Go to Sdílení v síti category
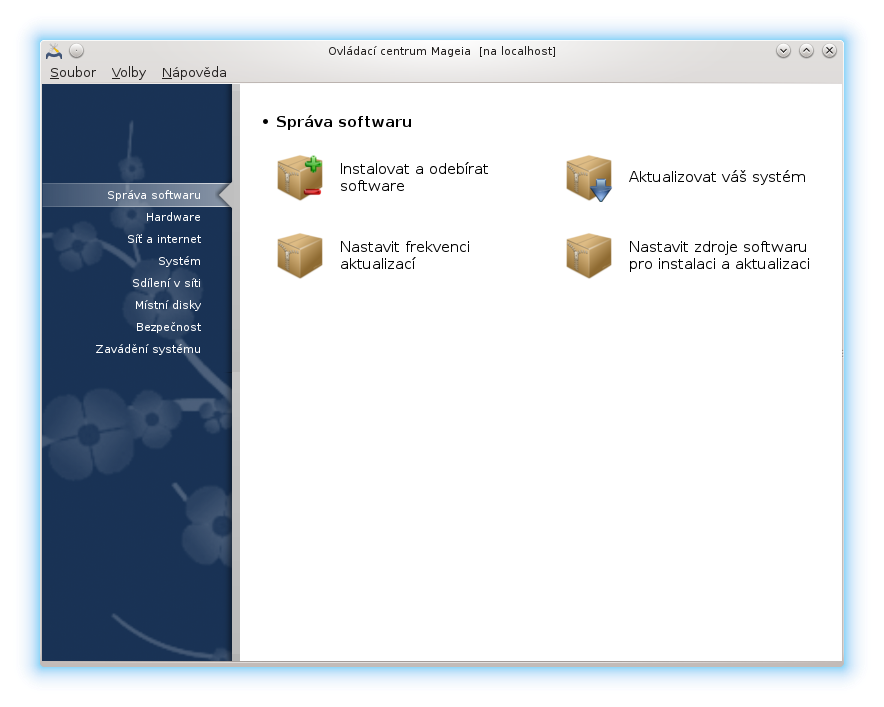The image size is (884, 707). click(166, 283)
